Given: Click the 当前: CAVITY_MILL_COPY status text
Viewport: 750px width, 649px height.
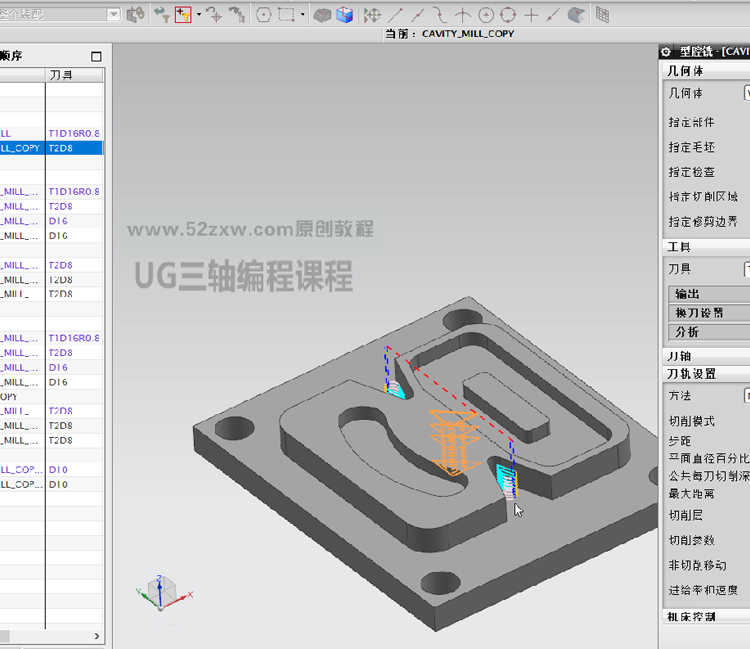Looking at the screenshot, I should coord(450,34).
